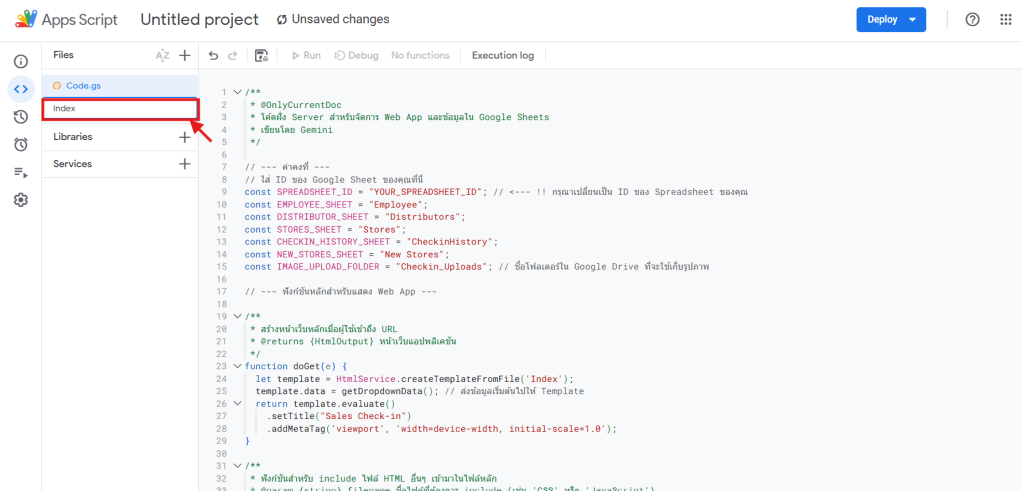This screenshot has width=1022, height=491.
Task: Click the Undo arrow in toolbar
Action: (x=213, y=56)
